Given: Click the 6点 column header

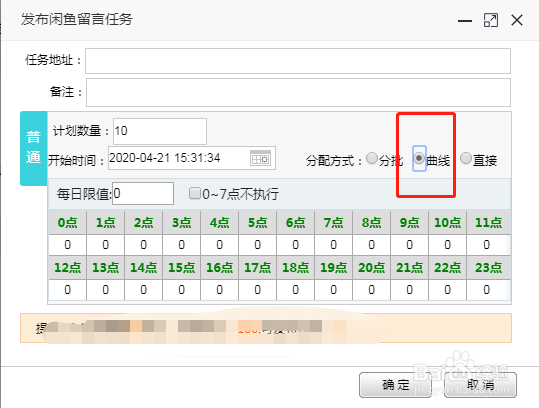Looking at the screenshot, I should click(295, 223).
